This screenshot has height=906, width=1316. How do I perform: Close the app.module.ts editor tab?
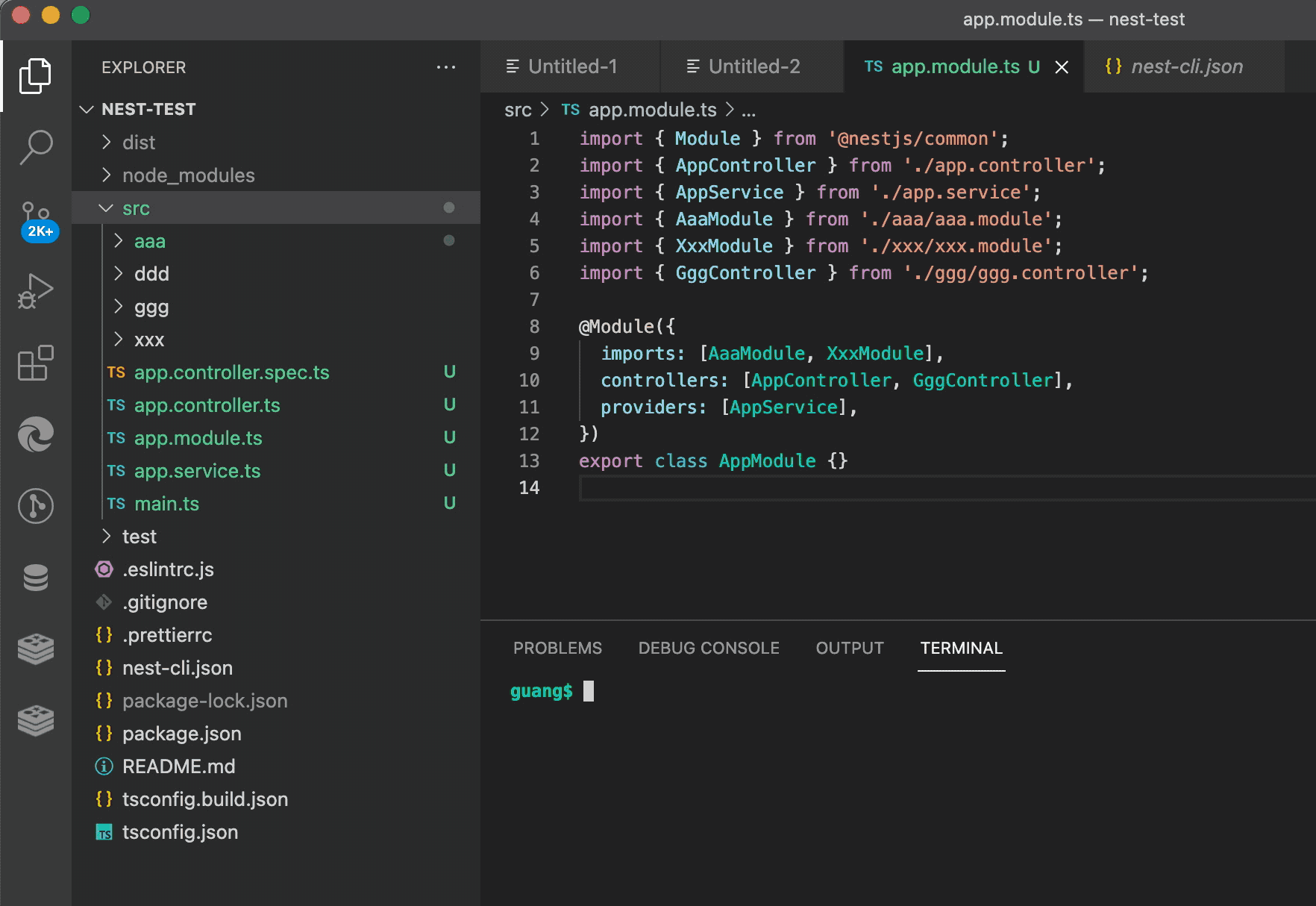pos(1062,67)
